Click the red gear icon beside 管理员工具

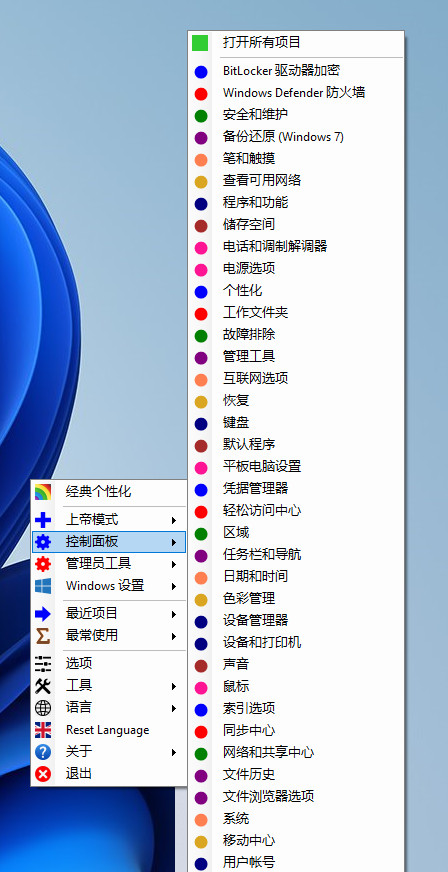tap(43, 564)
